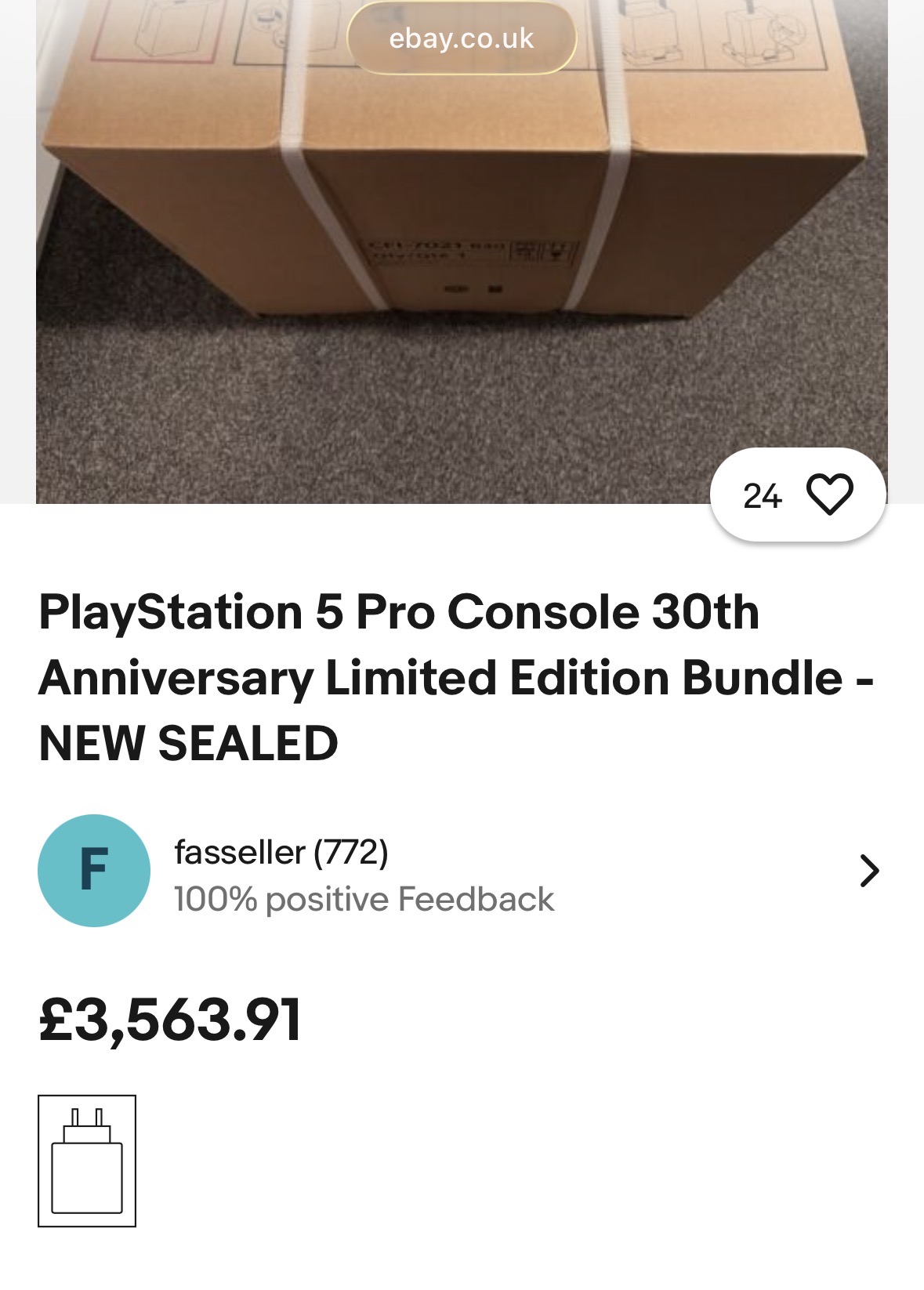Viewport: 924px width, 1290px height.
Task: Tap 100% positive Feedback text
Action: click(x=364, y=900)
